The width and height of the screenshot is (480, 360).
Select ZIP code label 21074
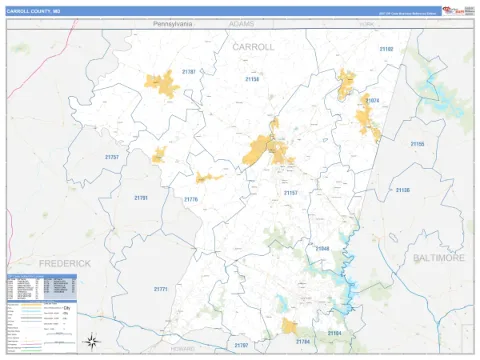tap(372, 100)
